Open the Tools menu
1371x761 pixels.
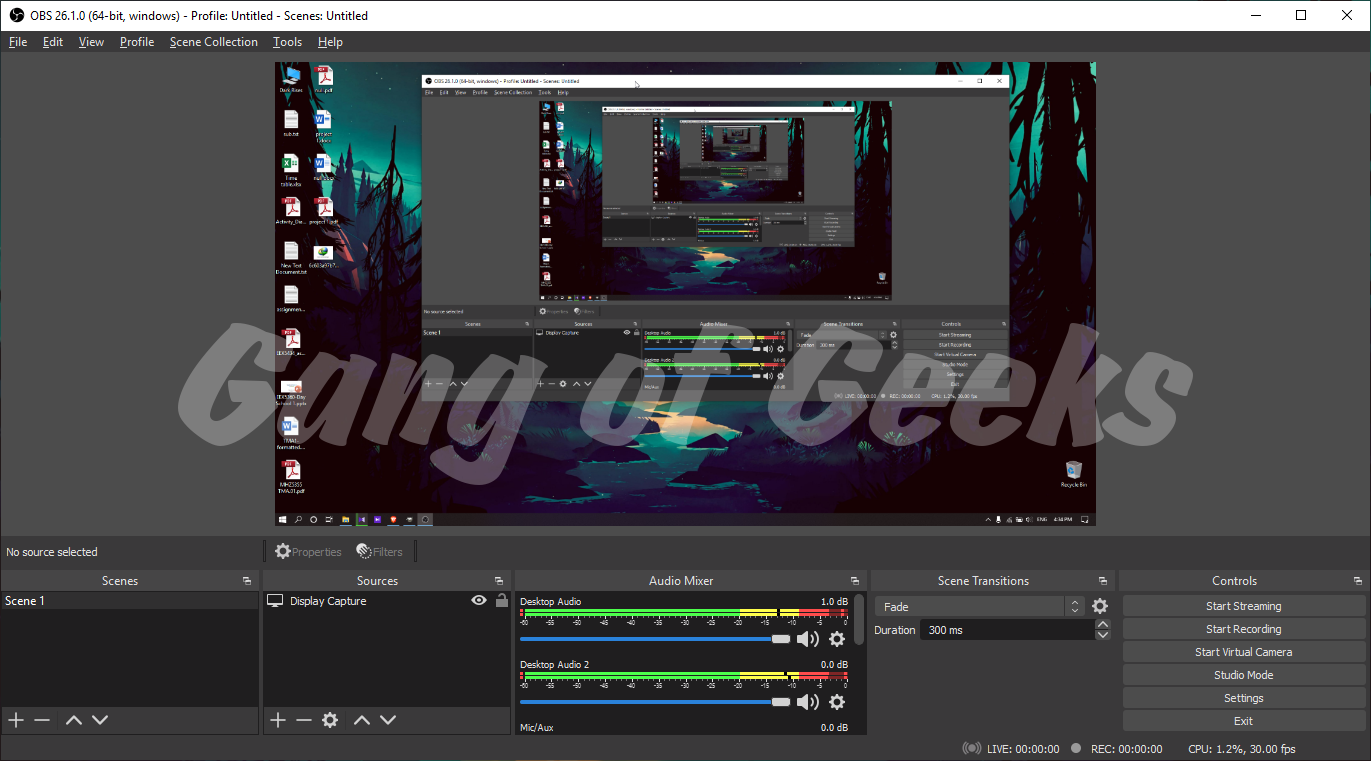click(287, 42)
